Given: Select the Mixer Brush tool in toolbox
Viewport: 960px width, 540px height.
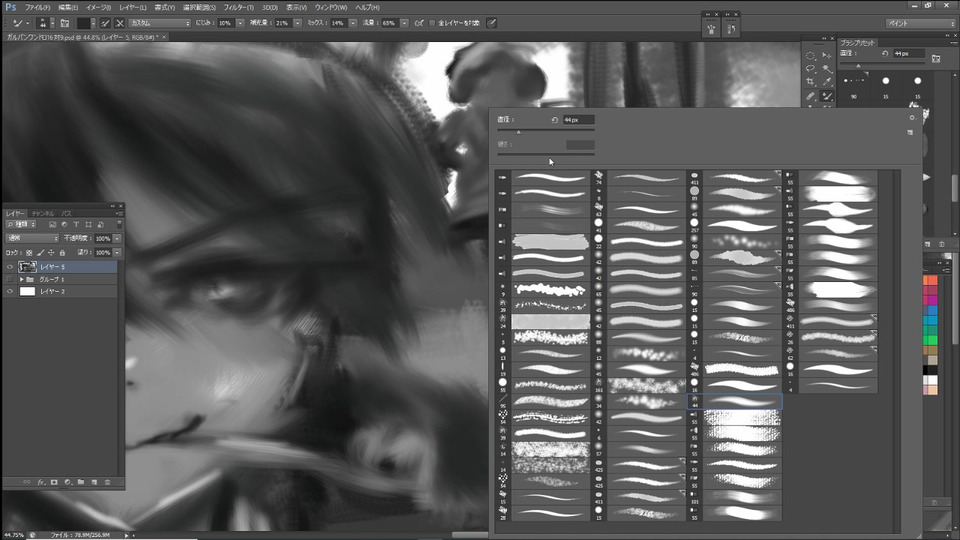Looking at the screenshot, I should point(827,96).
